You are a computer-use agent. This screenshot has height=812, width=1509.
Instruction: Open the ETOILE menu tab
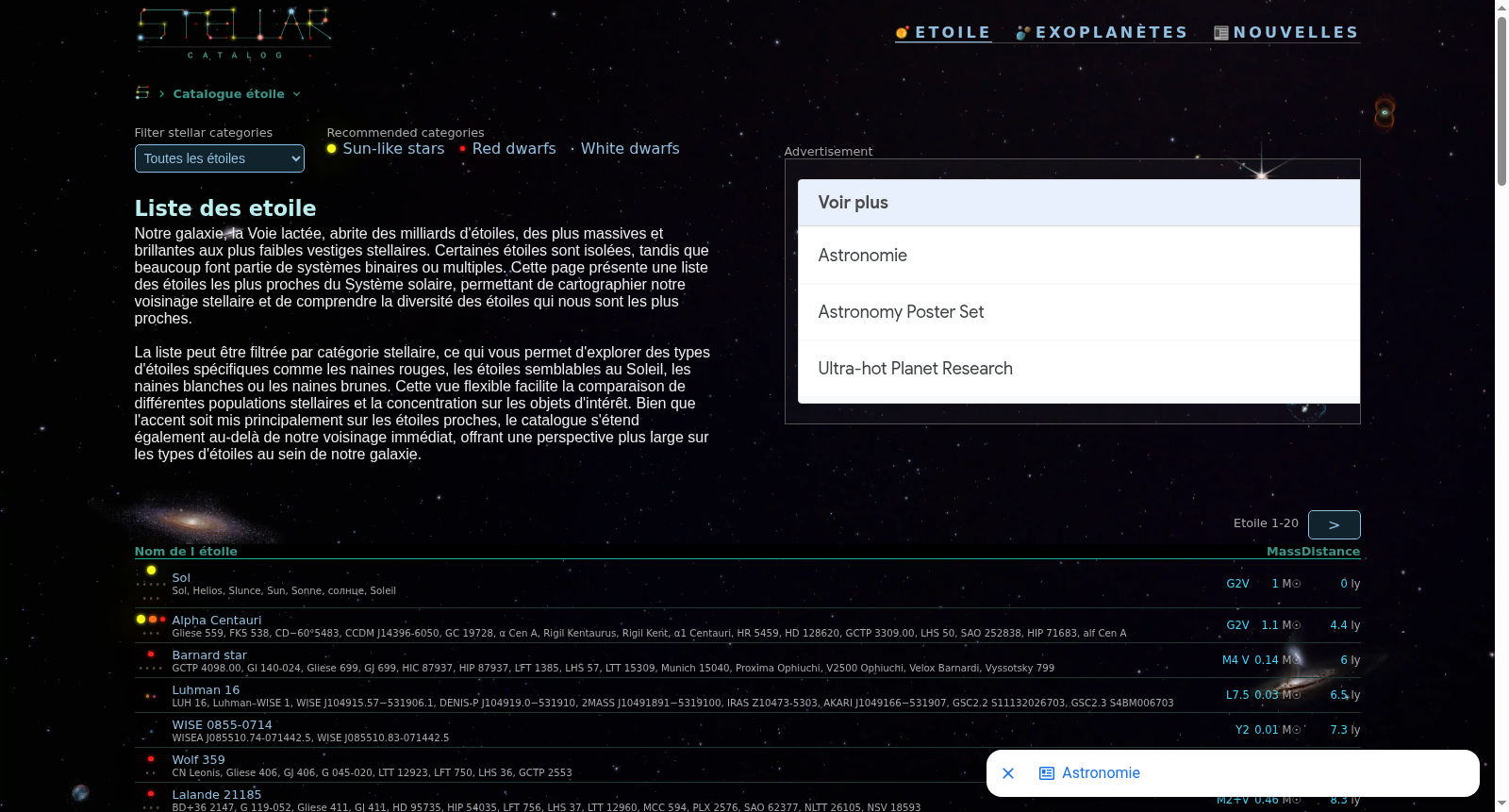pyautogui.click(x=943, y=32)
